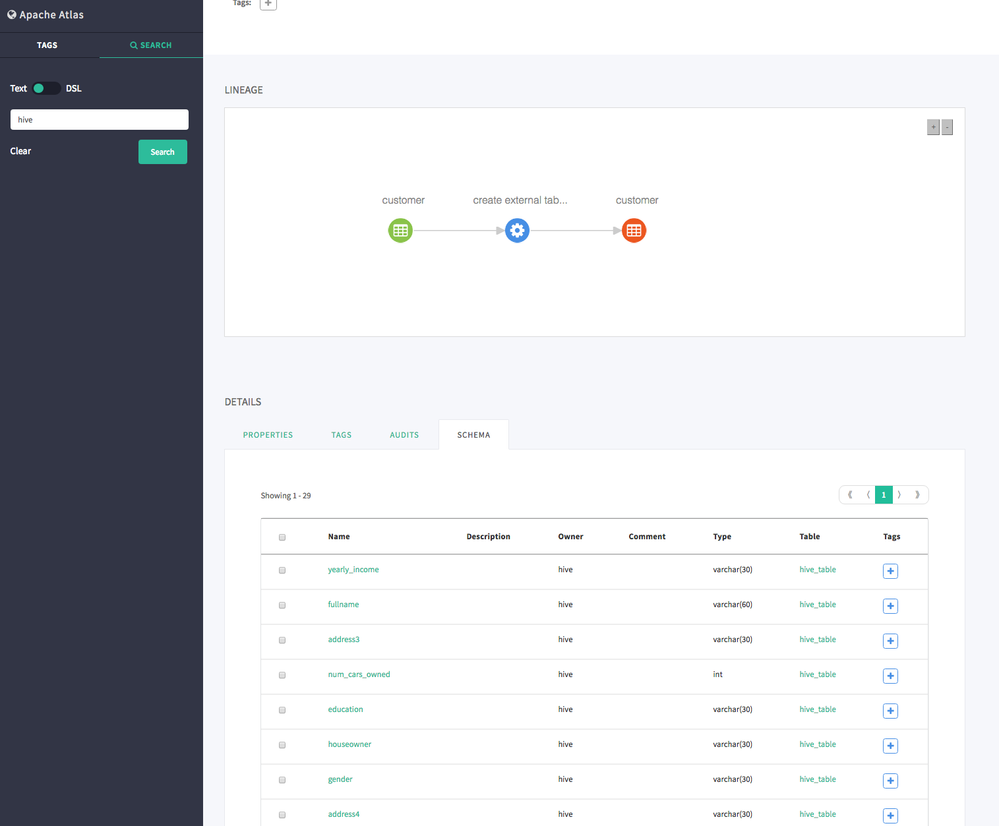Go to previous page of schema
The height and width of the screenshot is (826, 999).
[868, 495]
